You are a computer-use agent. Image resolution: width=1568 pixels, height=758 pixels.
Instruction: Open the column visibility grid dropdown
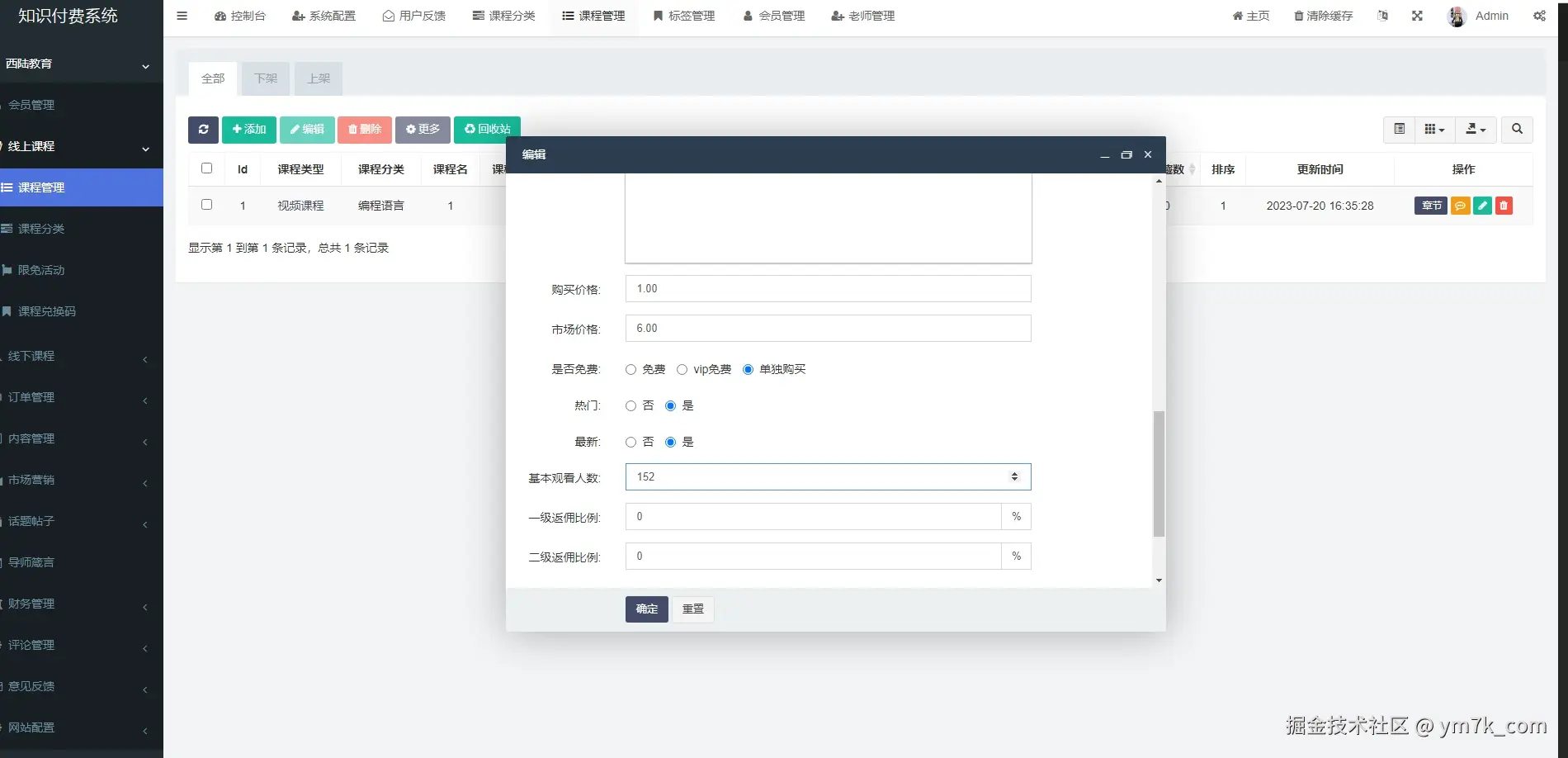[x=1435, y=130]
